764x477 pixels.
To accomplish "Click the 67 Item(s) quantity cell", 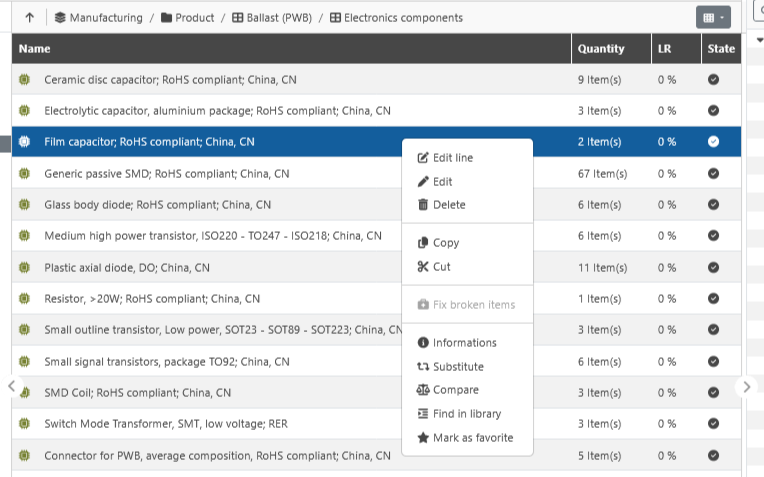I will [602, 173].
